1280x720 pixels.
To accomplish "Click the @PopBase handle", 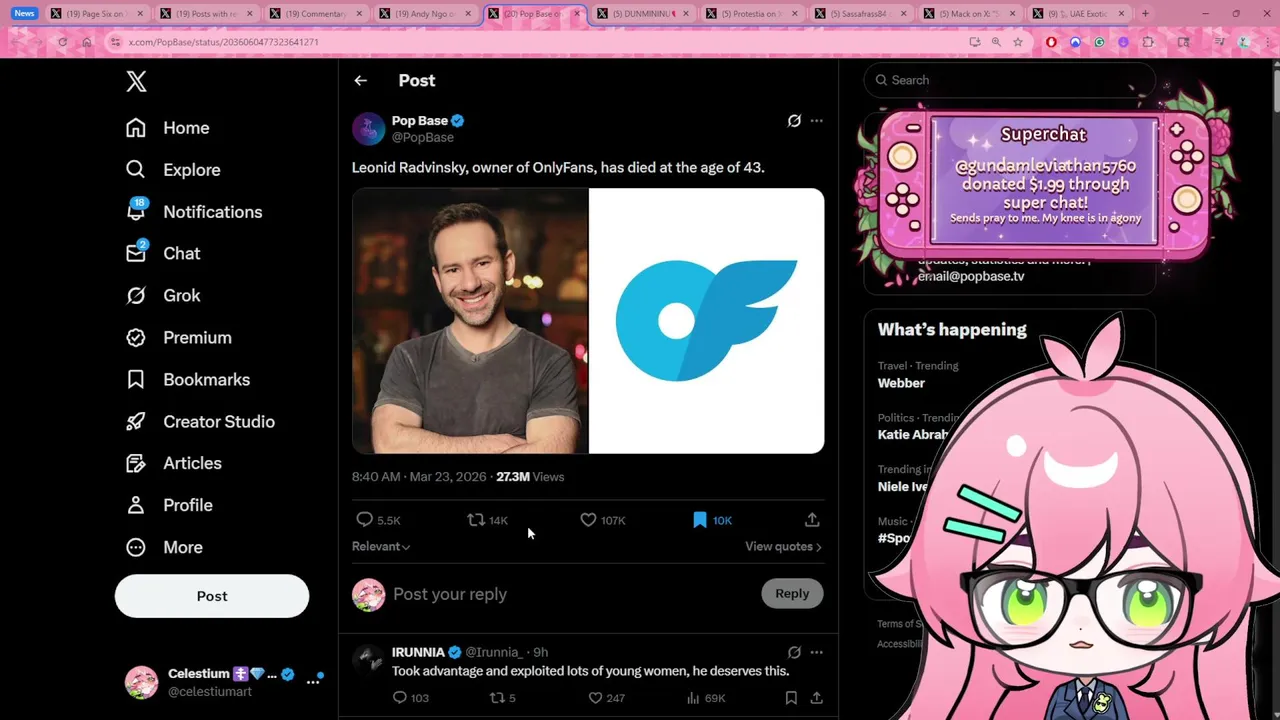I will [x=423, y=138].
